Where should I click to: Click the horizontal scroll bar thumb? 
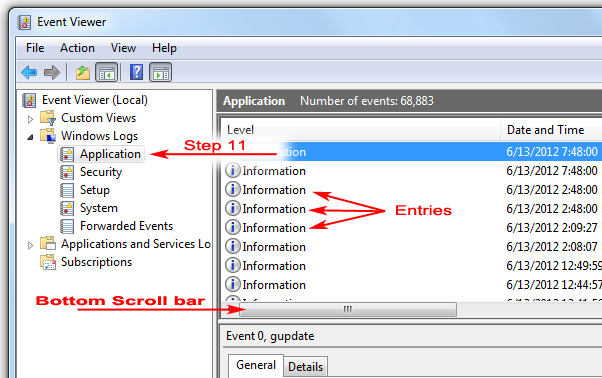point(348,309)
